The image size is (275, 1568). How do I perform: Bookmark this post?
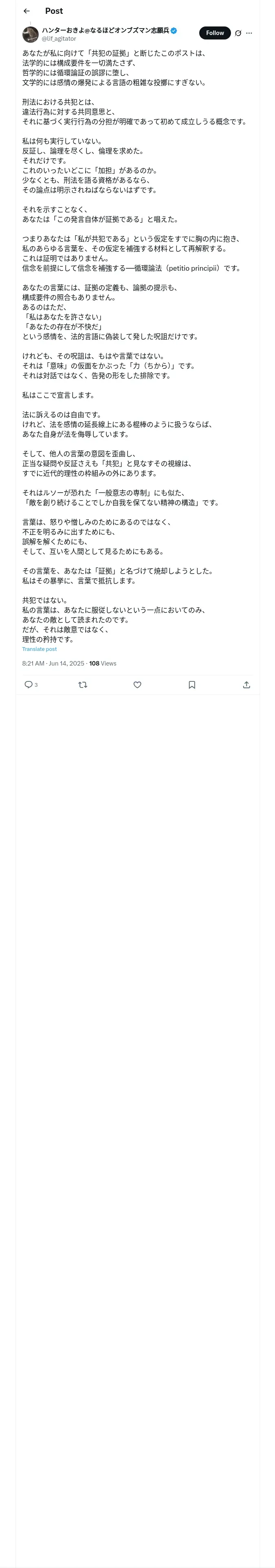coord(191,684)
